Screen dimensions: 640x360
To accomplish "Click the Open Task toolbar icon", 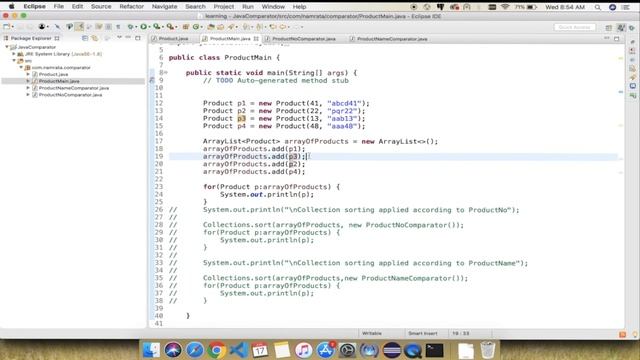I will [x=220, y=27].
